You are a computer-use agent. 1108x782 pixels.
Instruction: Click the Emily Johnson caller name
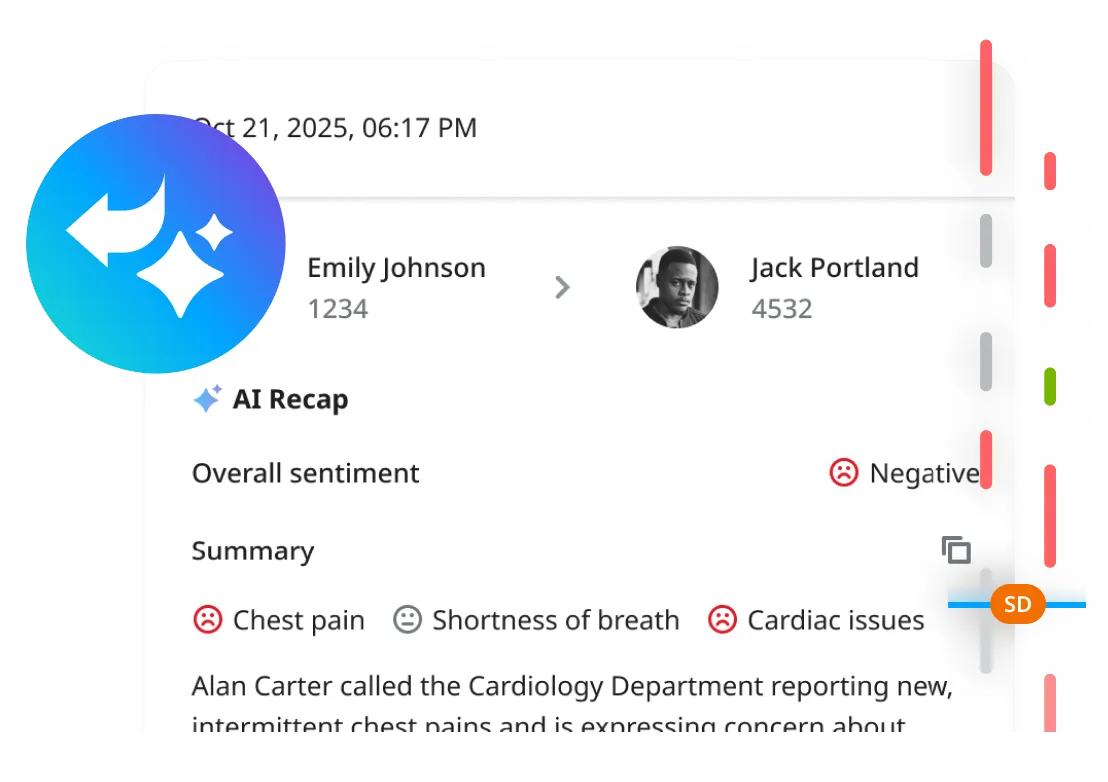(x=396, y=267)
